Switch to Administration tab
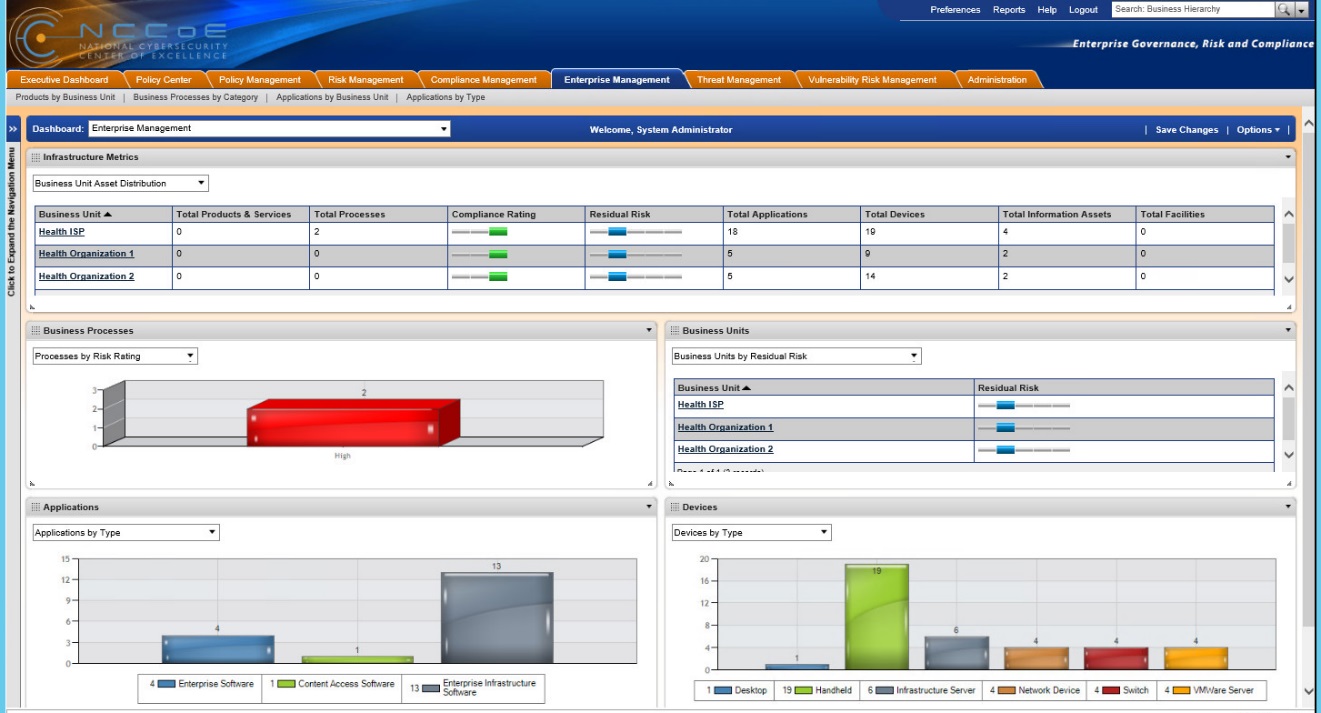The width and height of the screenshot is (1321, 713). click(997, 80)
